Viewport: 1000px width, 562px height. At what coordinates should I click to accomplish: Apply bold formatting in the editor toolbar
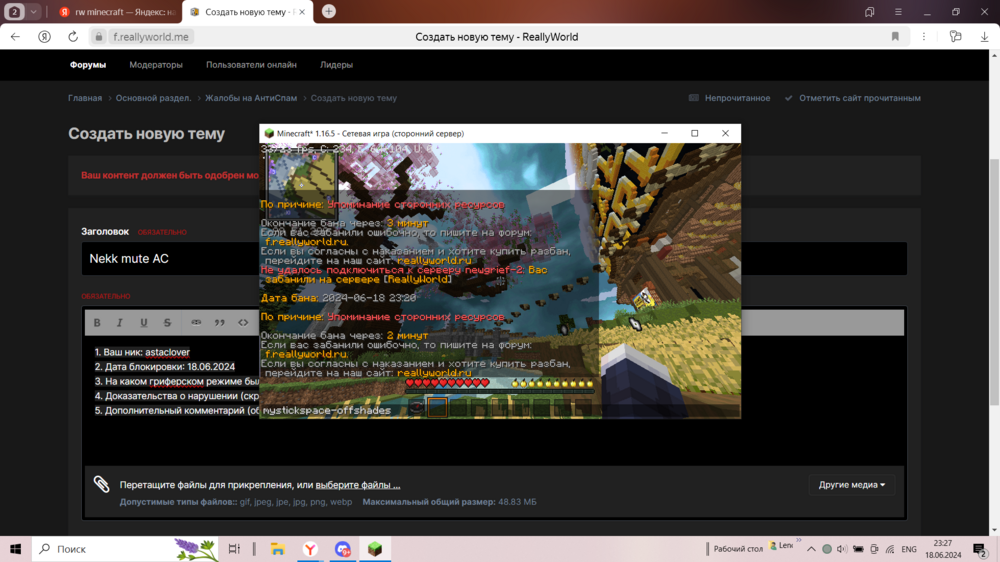97,323
